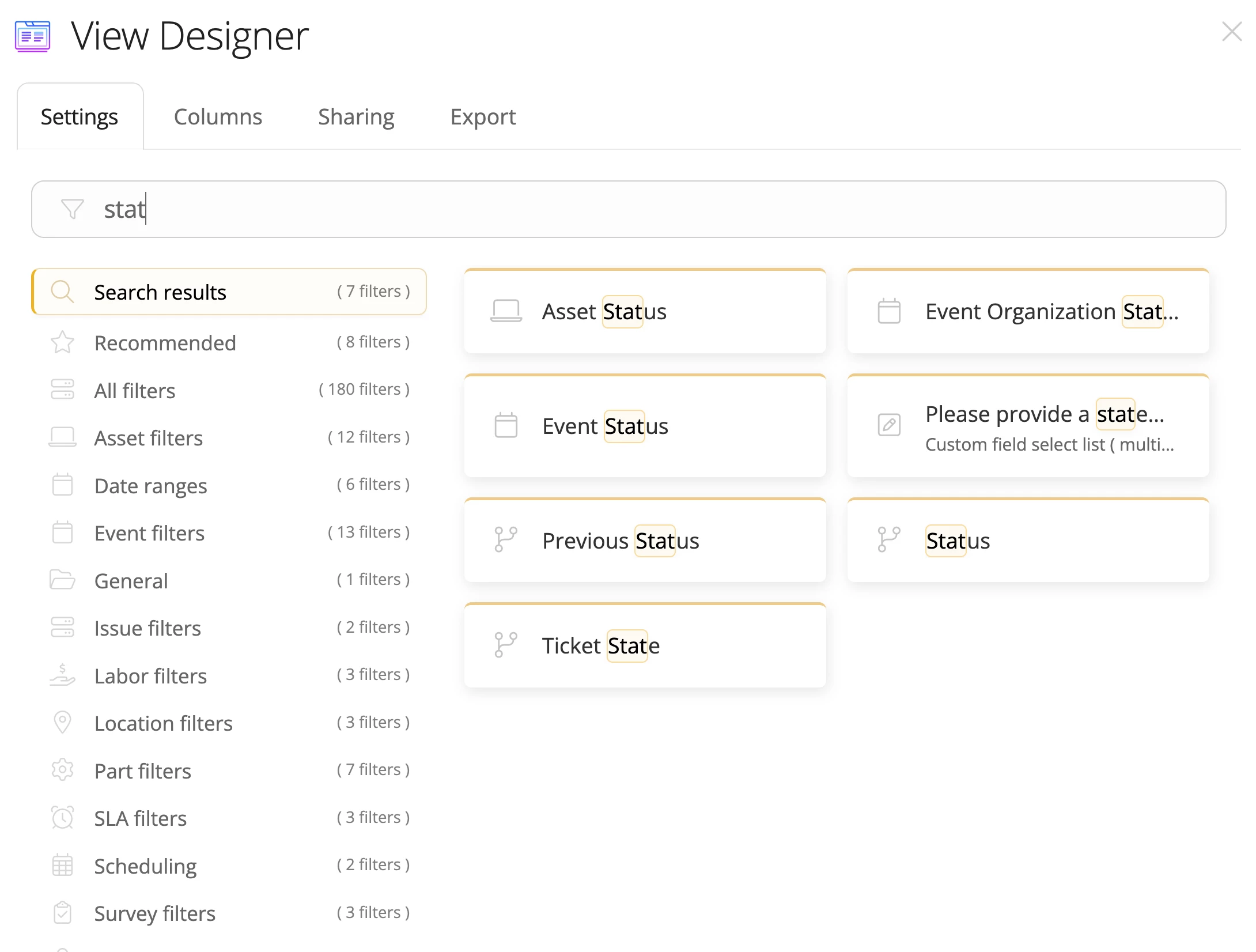Select the Scheduling category
1256x952 pixels.
coord(229,866)
